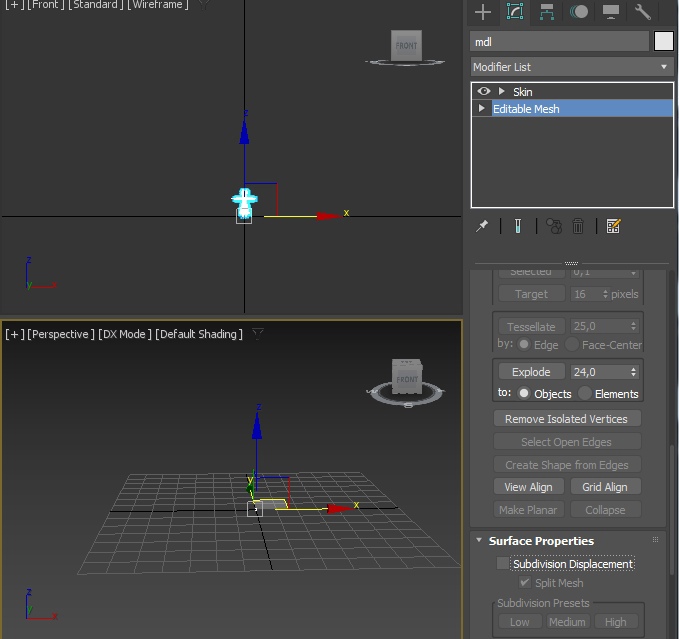Toggle Show End Result icon
The width and height of the screenshot is (679, 639).
click(x=518, y=226)
